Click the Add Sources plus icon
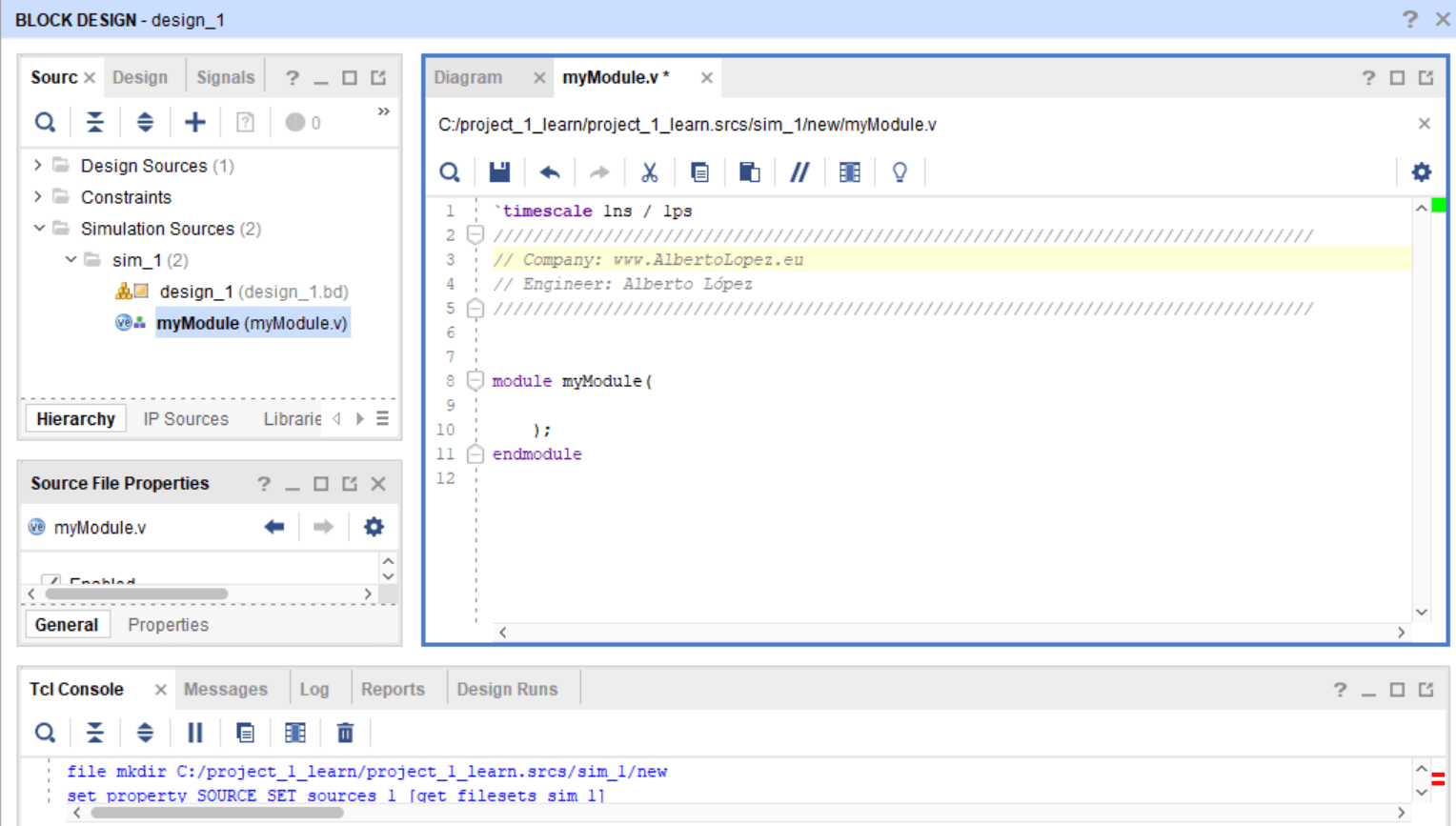The image size is (1456, 826). pyautogui.click(x=194, y=122)
